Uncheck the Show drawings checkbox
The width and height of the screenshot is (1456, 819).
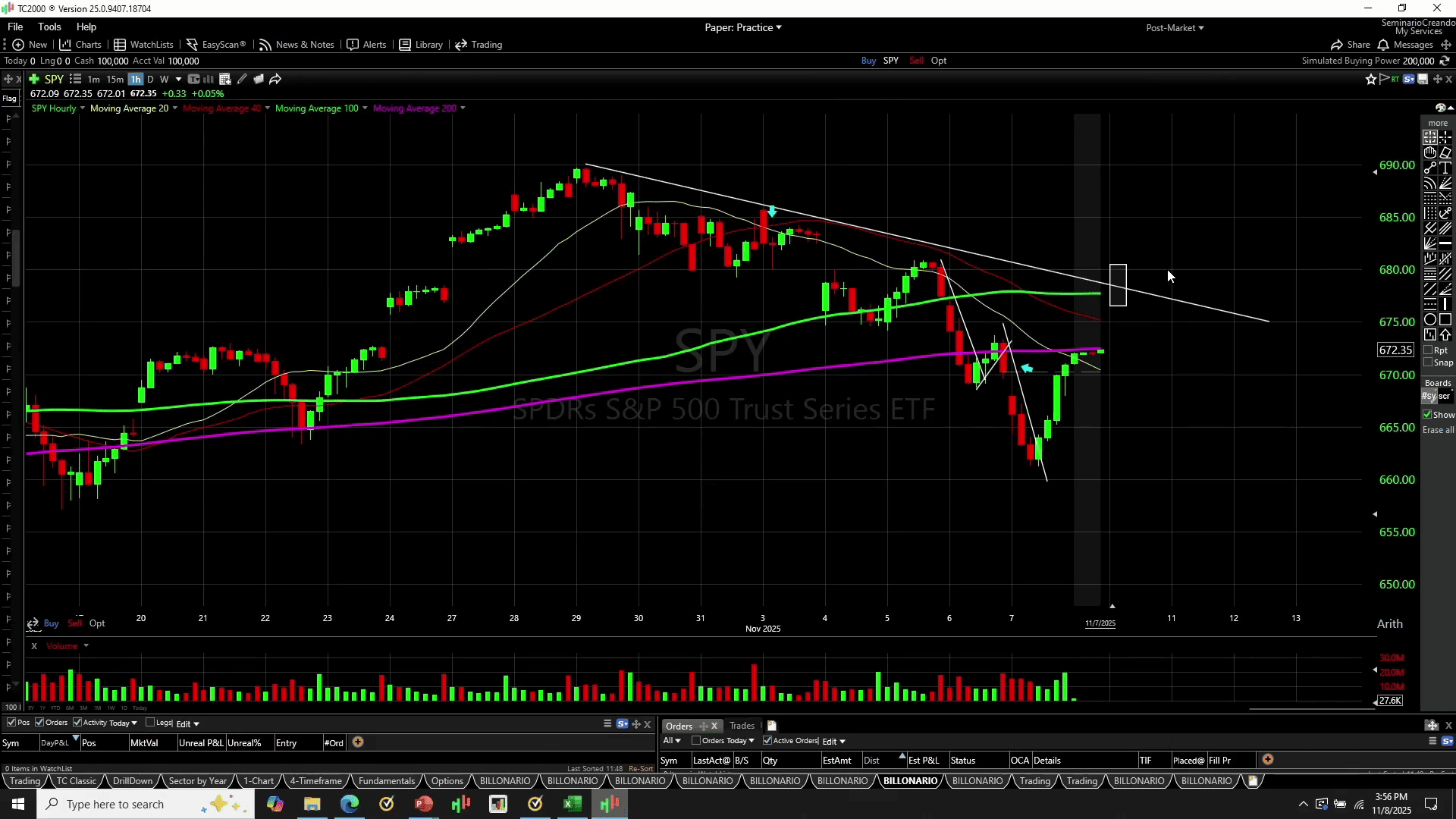1427,415
